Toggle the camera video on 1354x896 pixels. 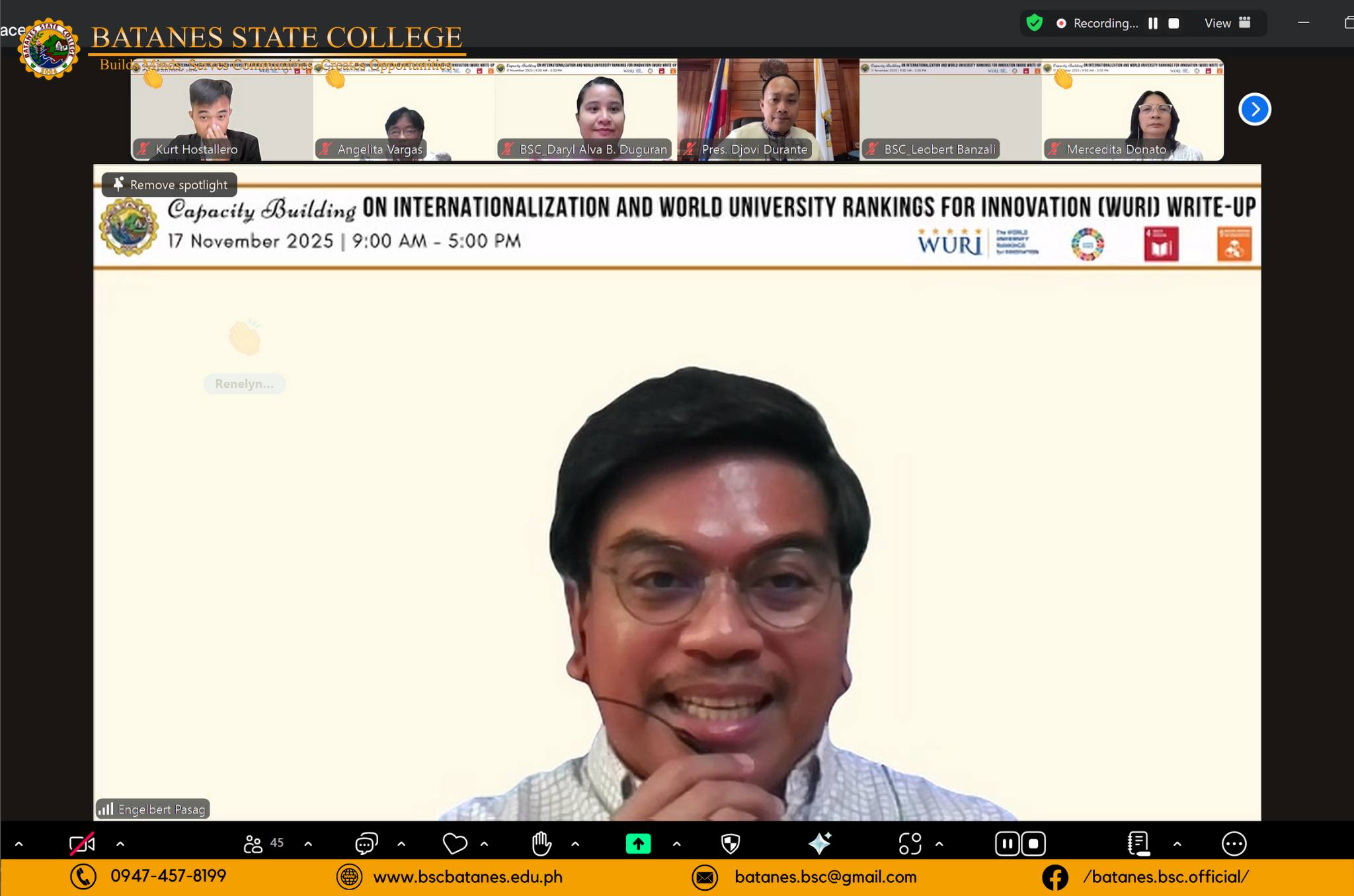tap(82, 844)
